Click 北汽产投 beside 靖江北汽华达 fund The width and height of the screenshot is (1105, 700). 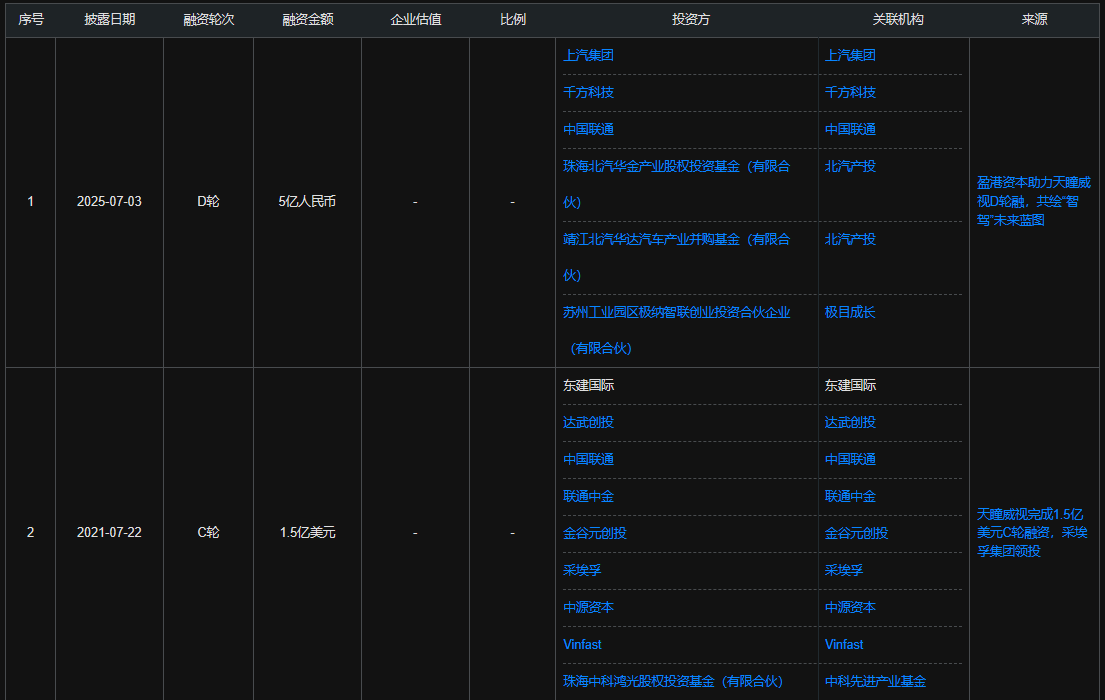pyautogui.click(x=850, y=240)
